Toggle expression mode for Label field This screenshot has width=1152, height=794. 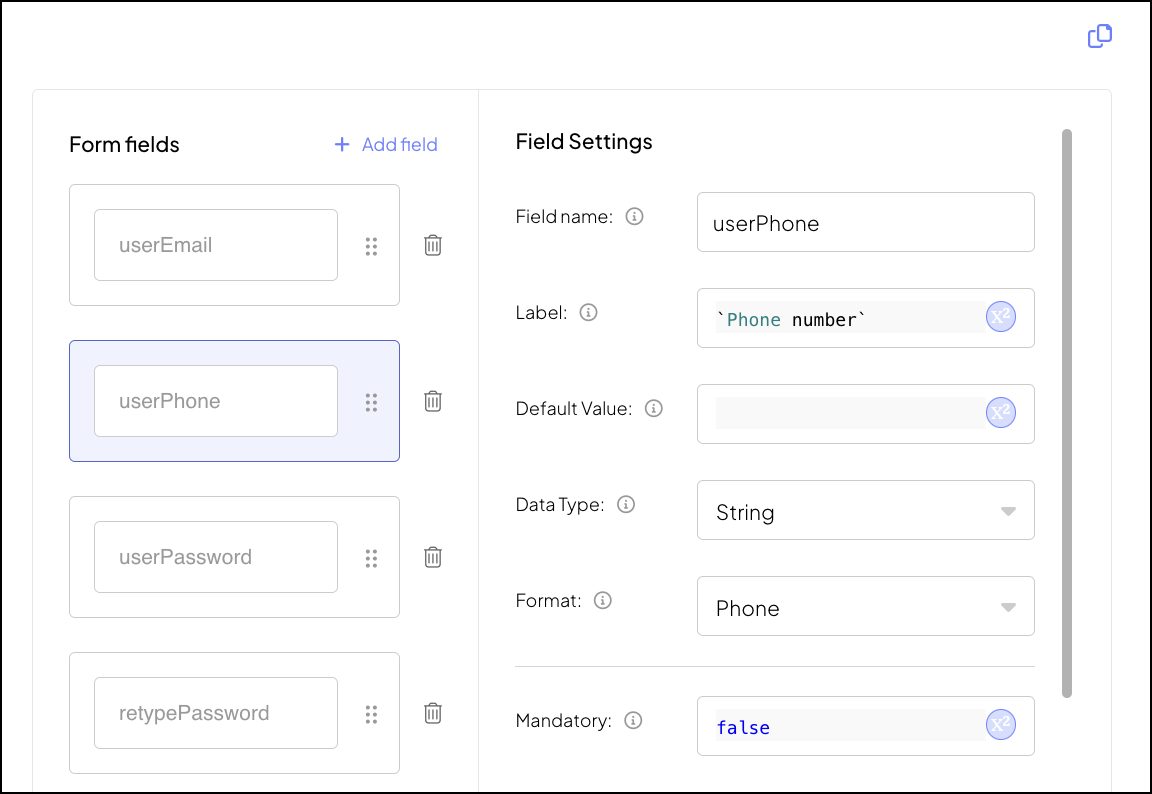point(1000,318)
